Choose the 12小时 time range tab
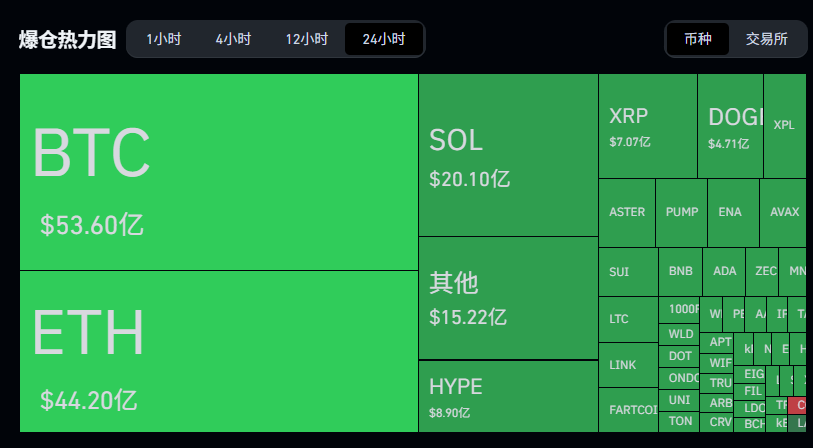 [306, 39]
